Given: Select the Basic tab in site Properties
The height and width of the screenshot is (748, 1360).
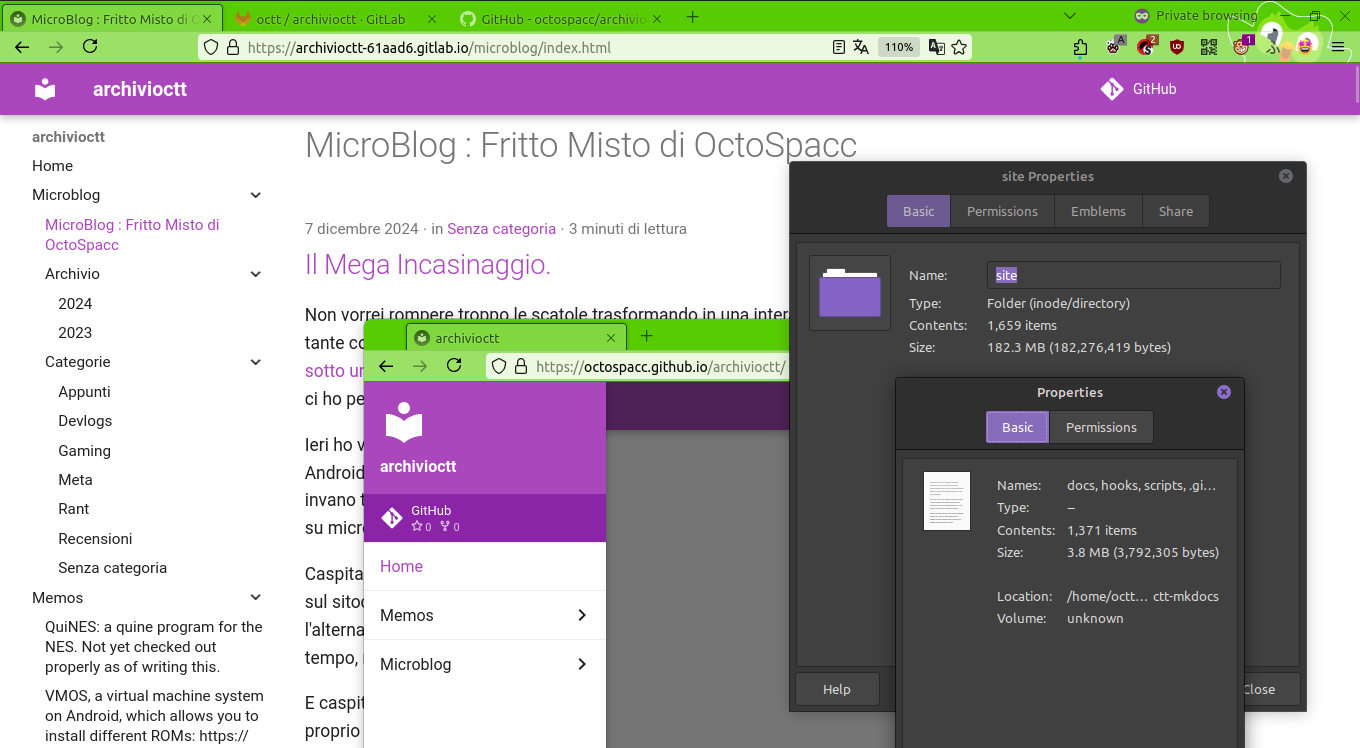Looking at the screenshot, I should click(x=918, y=211).
